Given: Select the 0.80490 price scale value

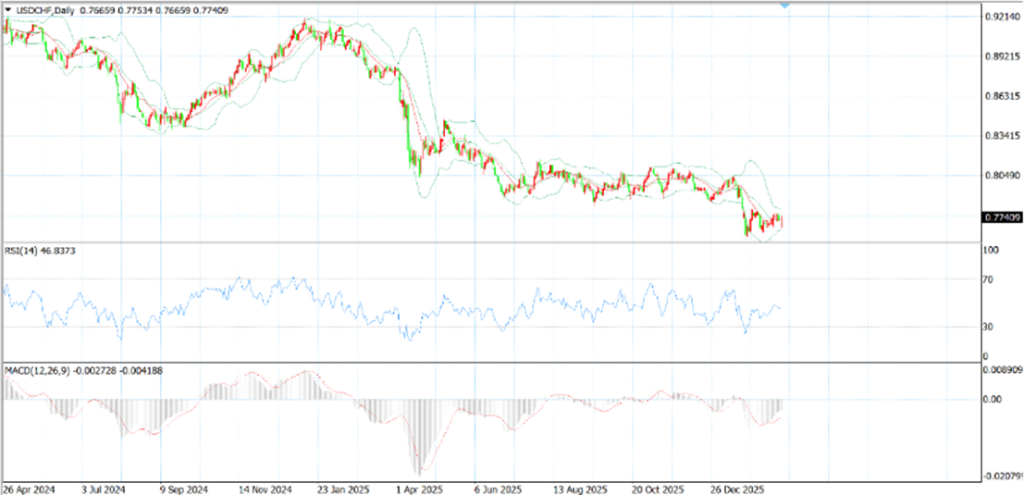Looking at the screenshot, I should [1002, 176].
